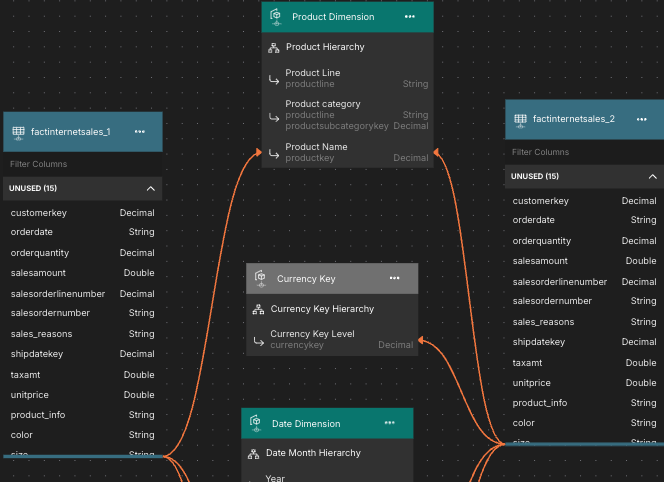Click the Product Dimension cube icon

click(x=276, y=17)
